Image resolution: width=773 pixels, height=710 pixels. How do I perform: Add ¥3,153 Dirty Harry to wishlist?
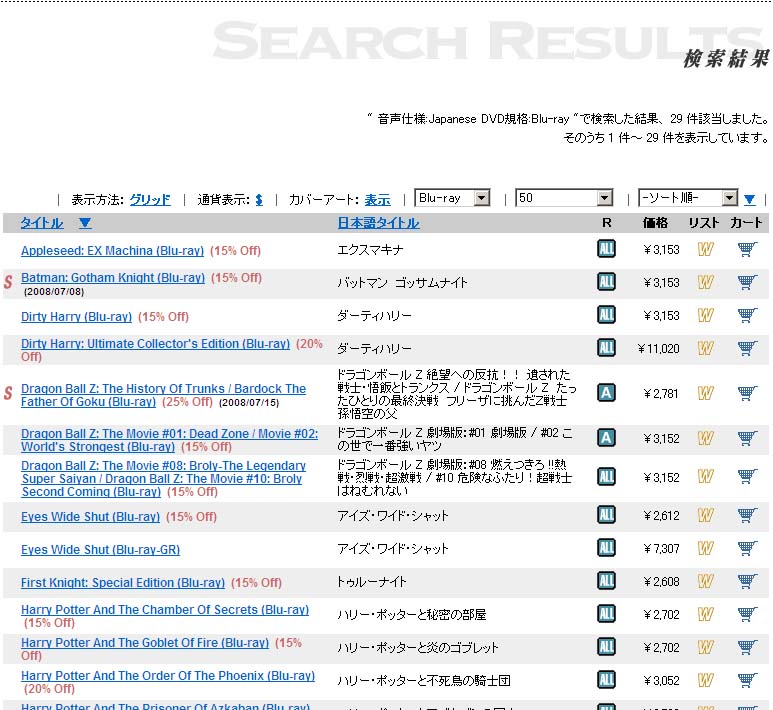[x=705, y=316]
